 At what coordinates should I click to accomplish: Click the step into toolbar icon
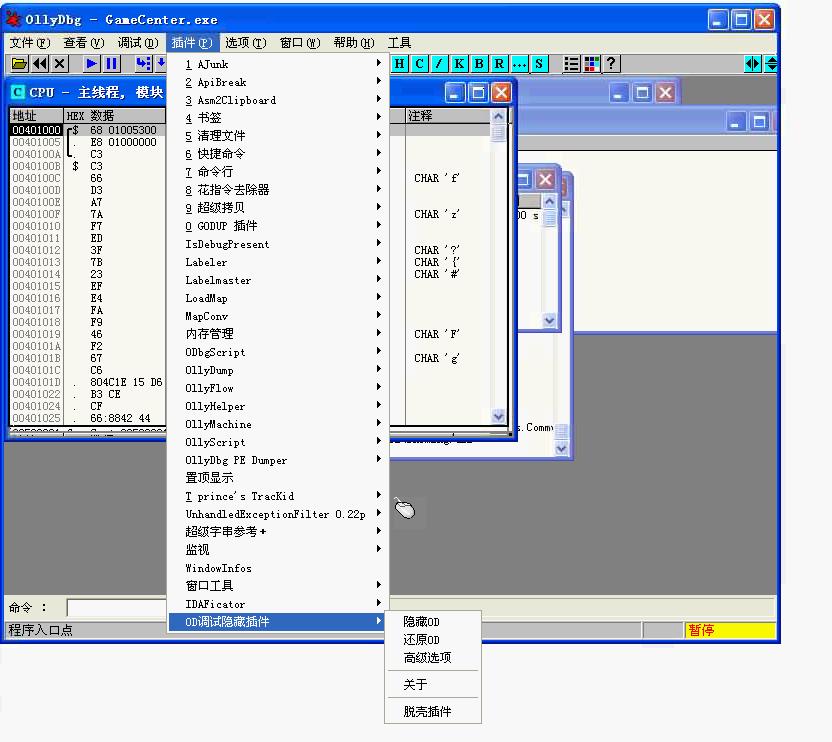click(143, 64)
